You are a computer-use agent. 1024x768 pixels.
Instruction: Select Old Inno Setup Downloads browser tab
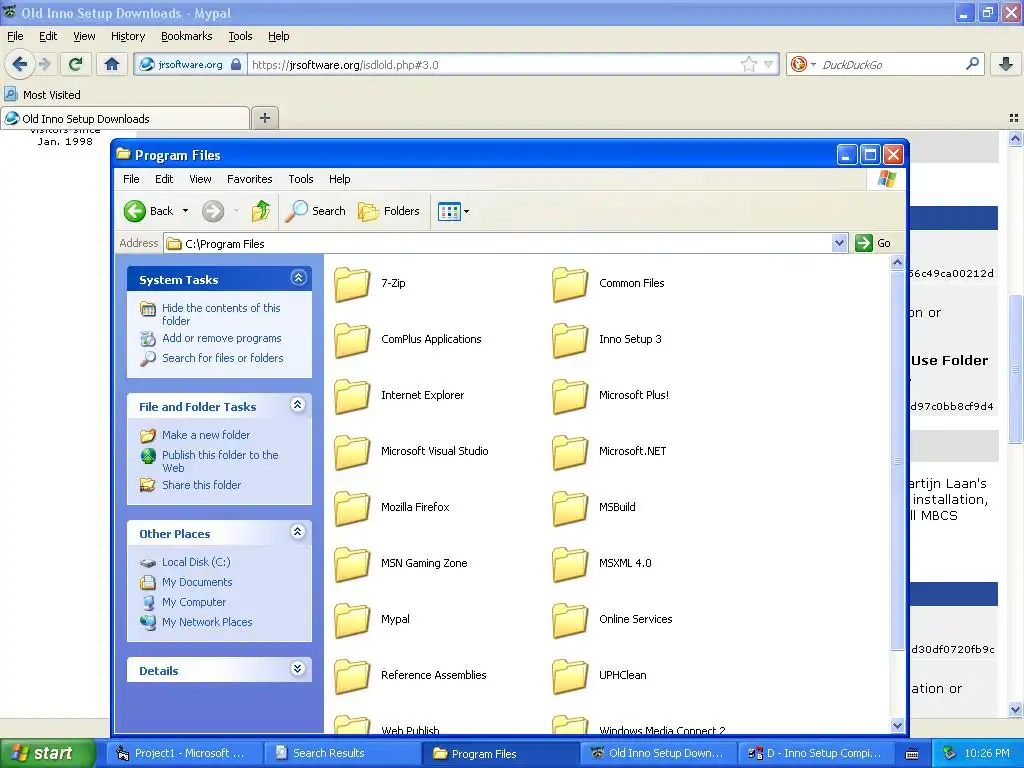point(125,119)
